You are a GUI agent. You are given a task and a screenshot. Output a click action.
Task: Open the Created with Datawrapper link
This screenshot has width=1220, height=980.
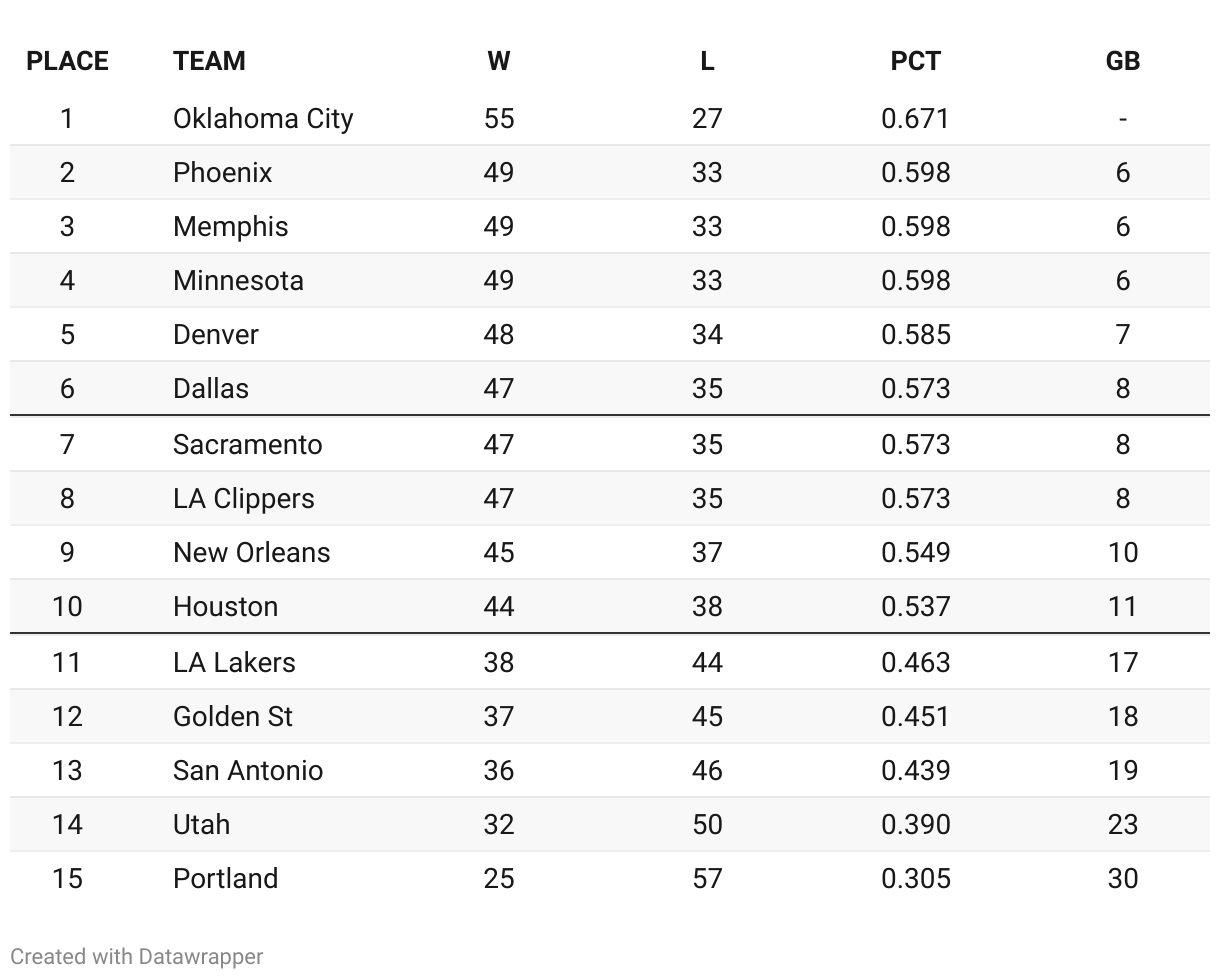click(137, 956)
